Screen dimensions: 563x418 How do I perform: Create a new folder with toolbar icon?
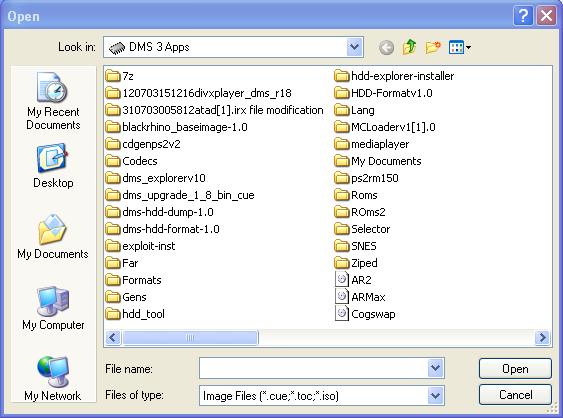click(x=433, y=47)
